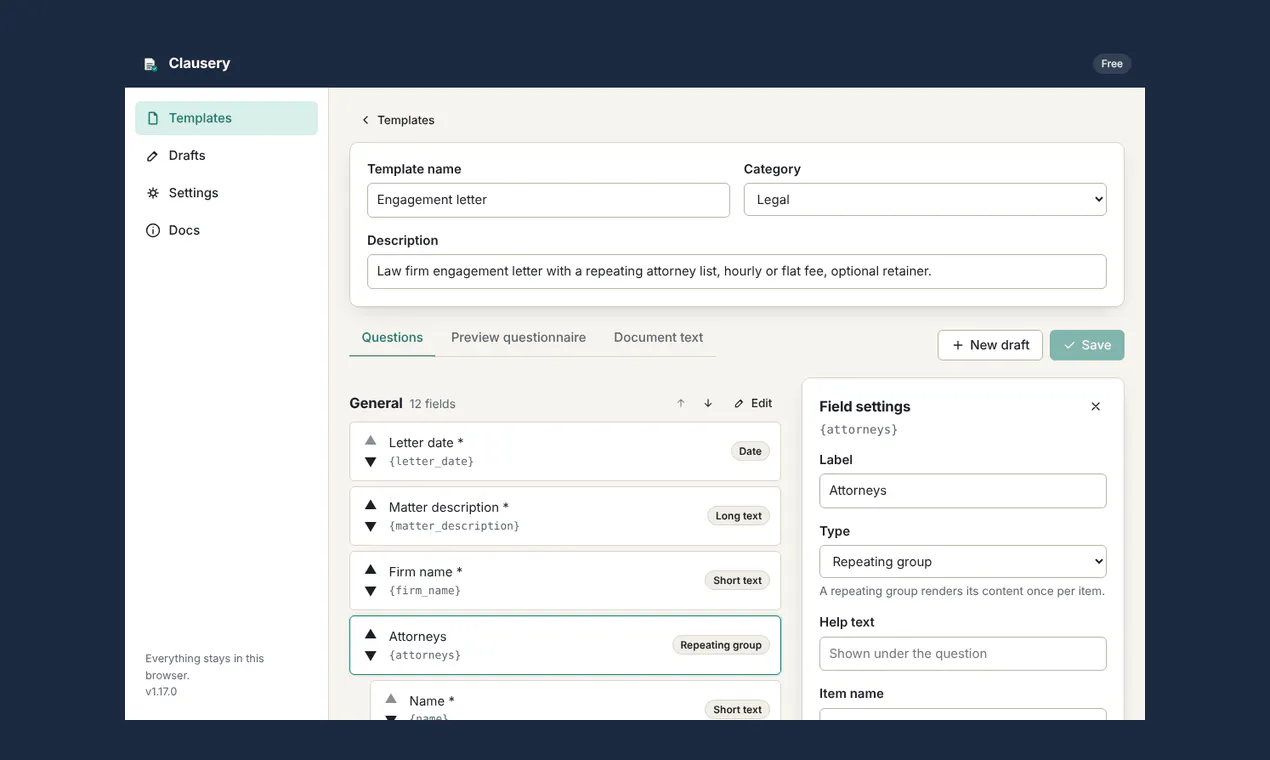Image resolution: width=1270 pixels, height=760 pixels.
Task: Create a New draft
Action: [x=990, y=345]
